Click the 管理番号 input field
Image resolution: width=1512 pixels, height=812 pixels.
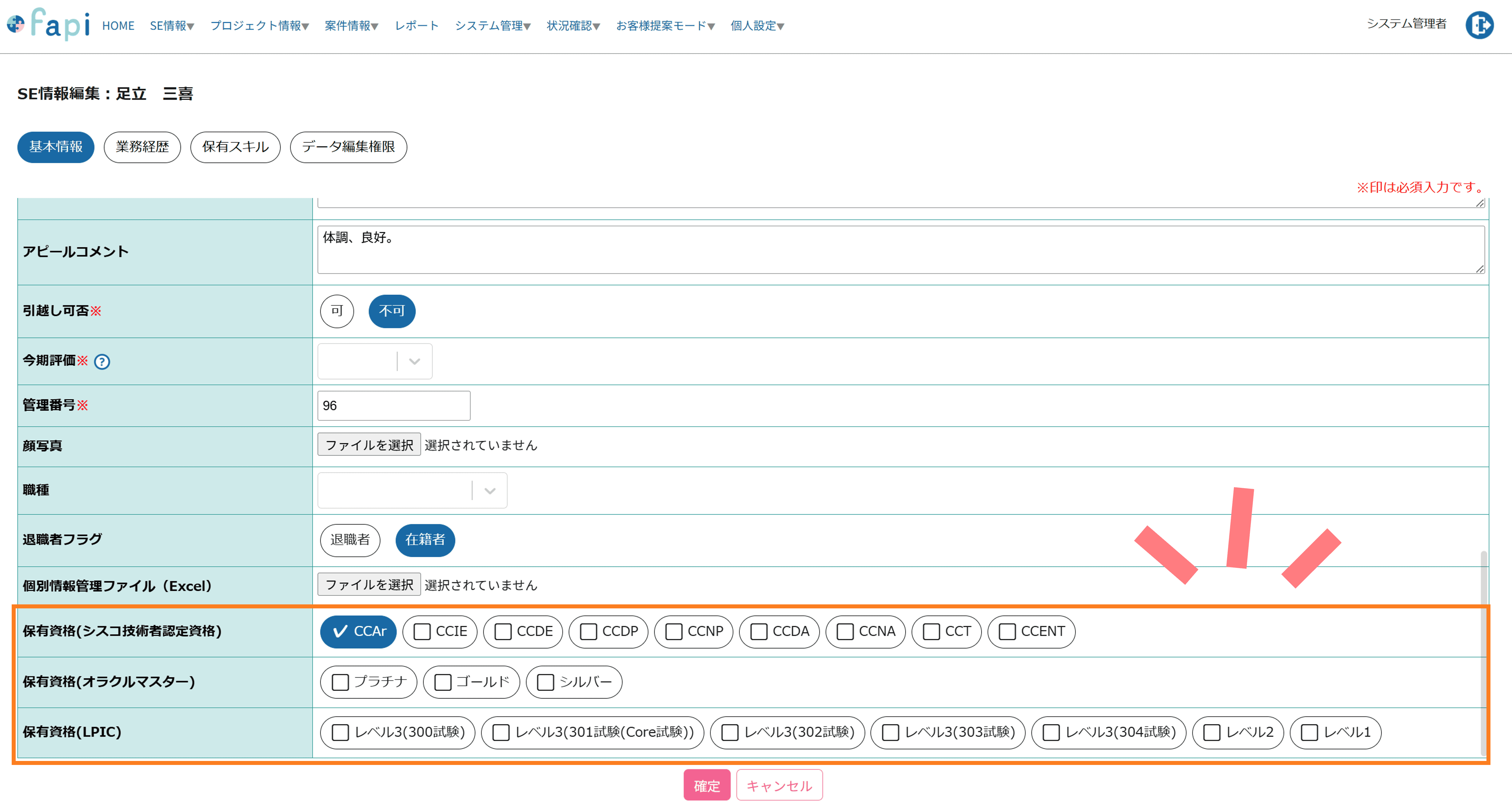(394, 405)
